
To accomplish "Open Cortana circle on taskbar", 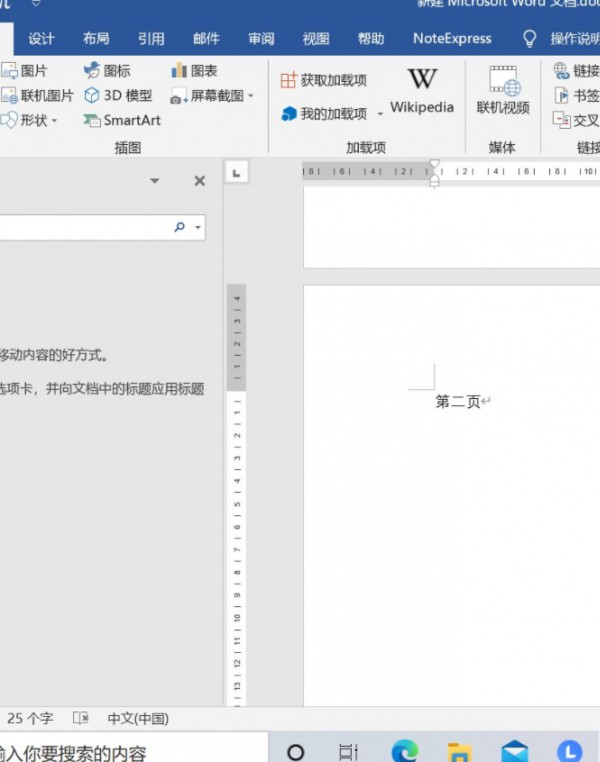I will [x=295, y=752].
